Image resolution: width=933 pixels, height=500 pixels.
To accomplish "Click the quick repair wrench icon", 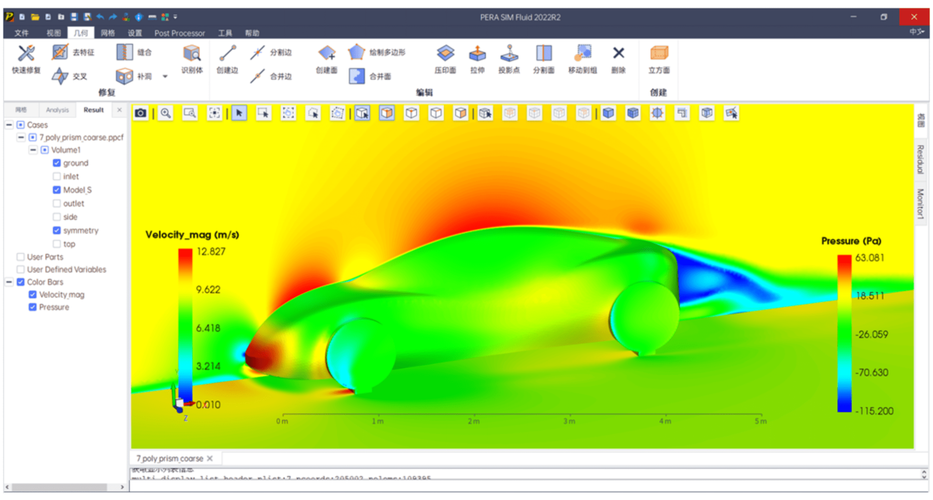I will click(26, 53).
